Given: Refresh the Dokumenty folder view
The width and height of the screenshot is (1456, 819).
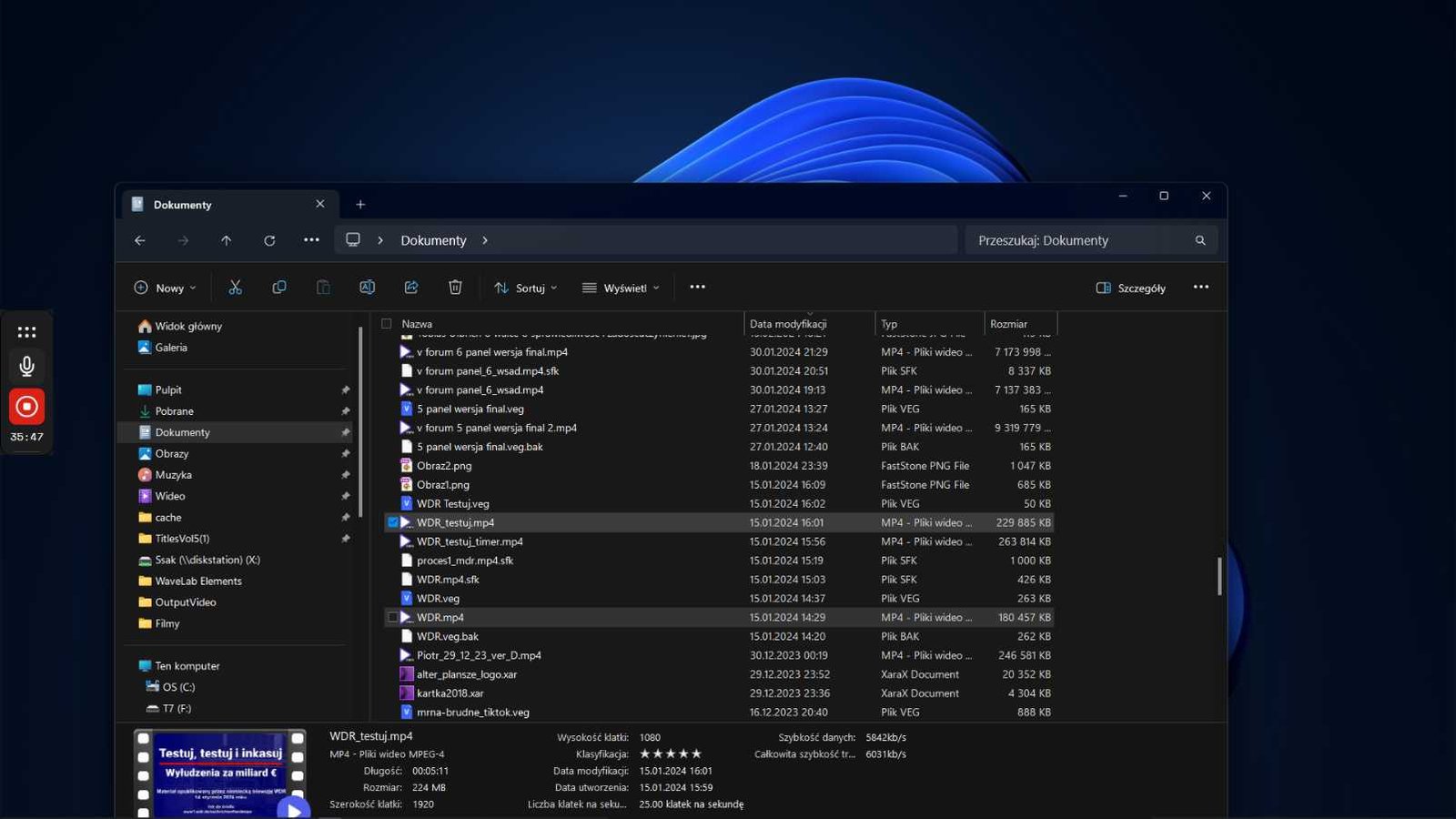Looking at the screenshot, I should [x=269, y=240].
